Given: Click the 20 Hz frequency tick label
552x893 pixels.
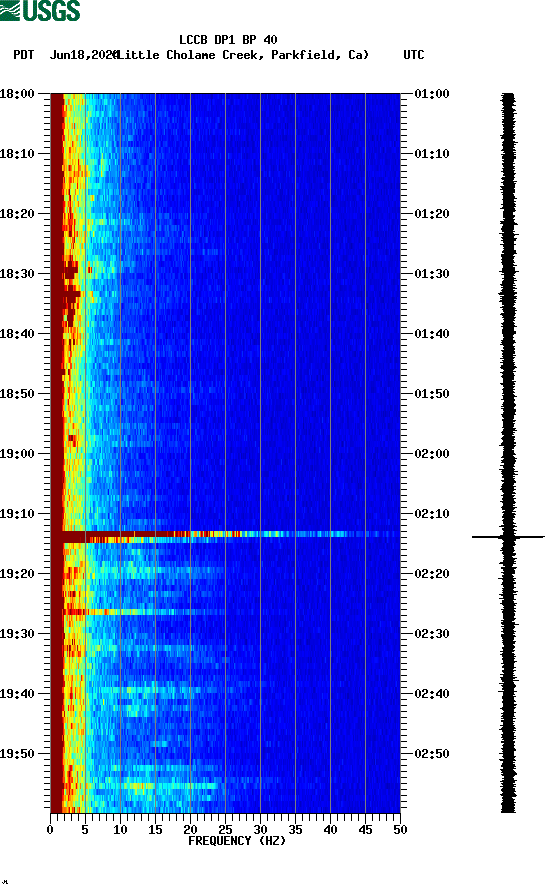Looking at the screenshot, I should pyautogui.click(x=190, y=830).
